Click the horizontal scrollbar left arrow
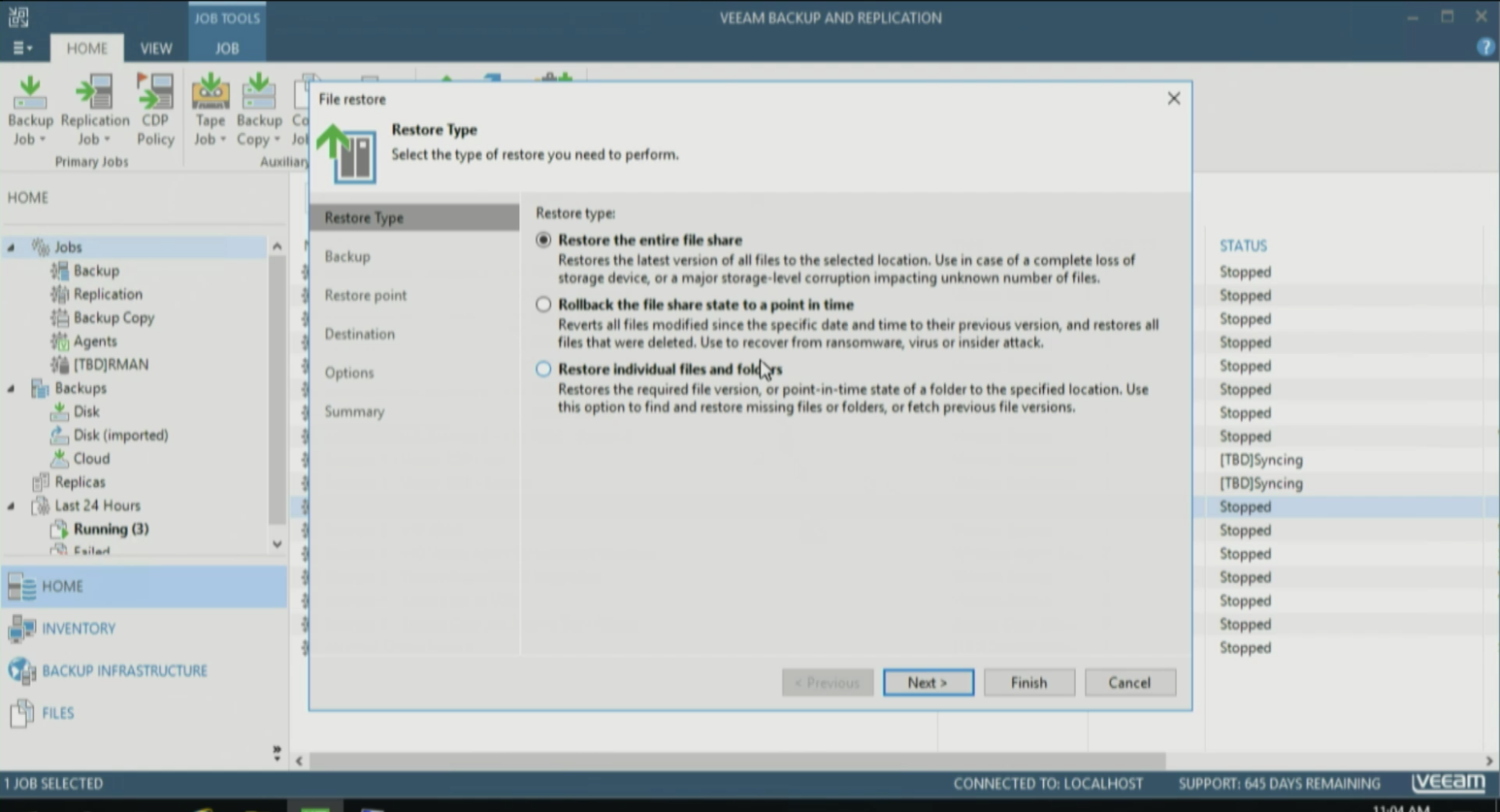The image size is (1500, 812). (x=299, y=762)
